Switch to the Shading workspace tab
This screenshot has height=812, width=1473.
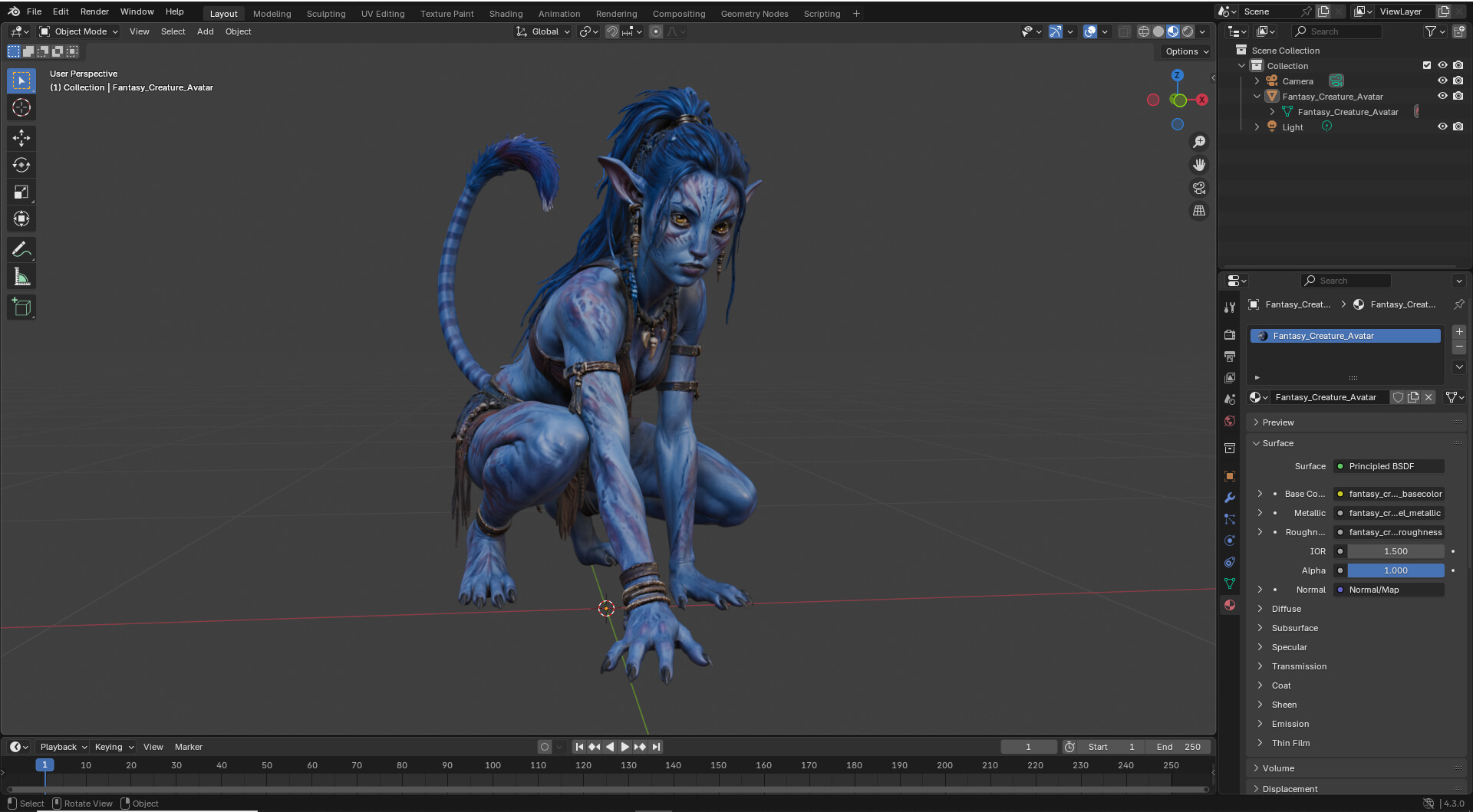[x=506, y=13]
